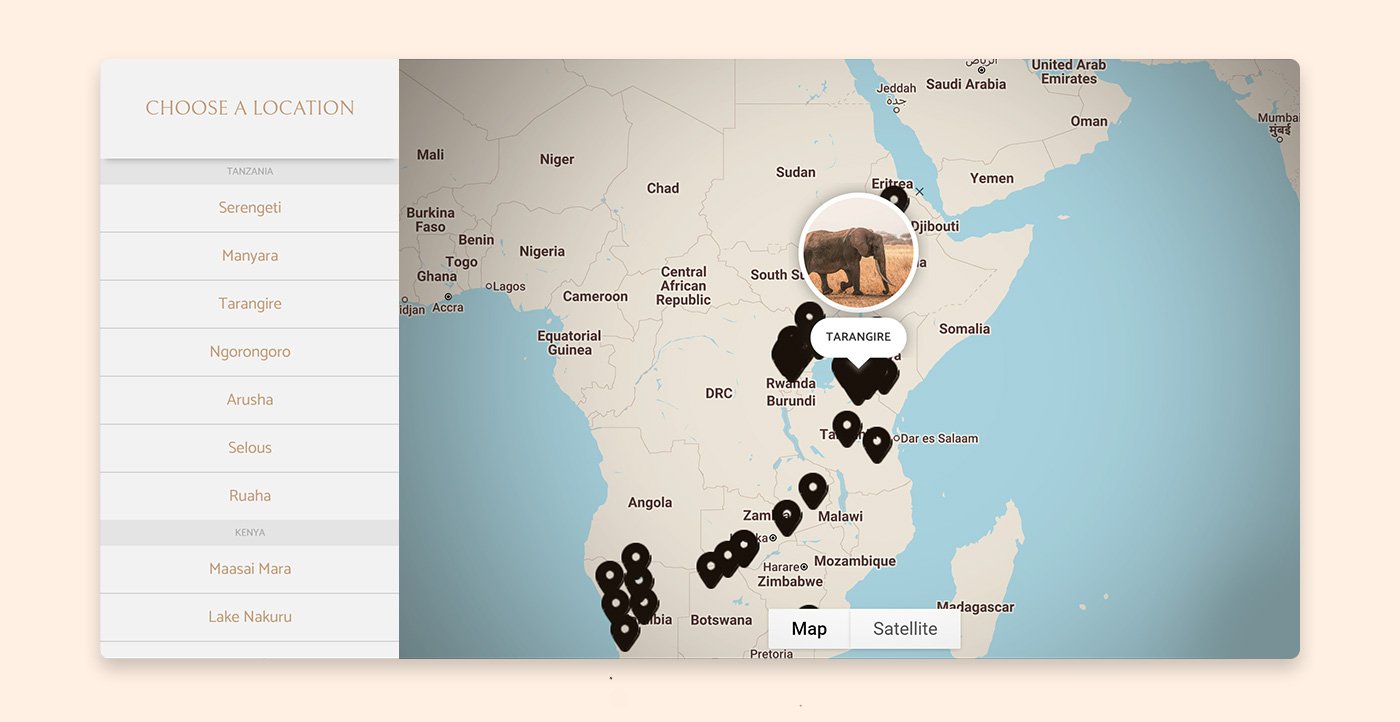Click the TANZANIA section header
The height and width of the screenshot is (722, 1400).
[x=249, y=171]
